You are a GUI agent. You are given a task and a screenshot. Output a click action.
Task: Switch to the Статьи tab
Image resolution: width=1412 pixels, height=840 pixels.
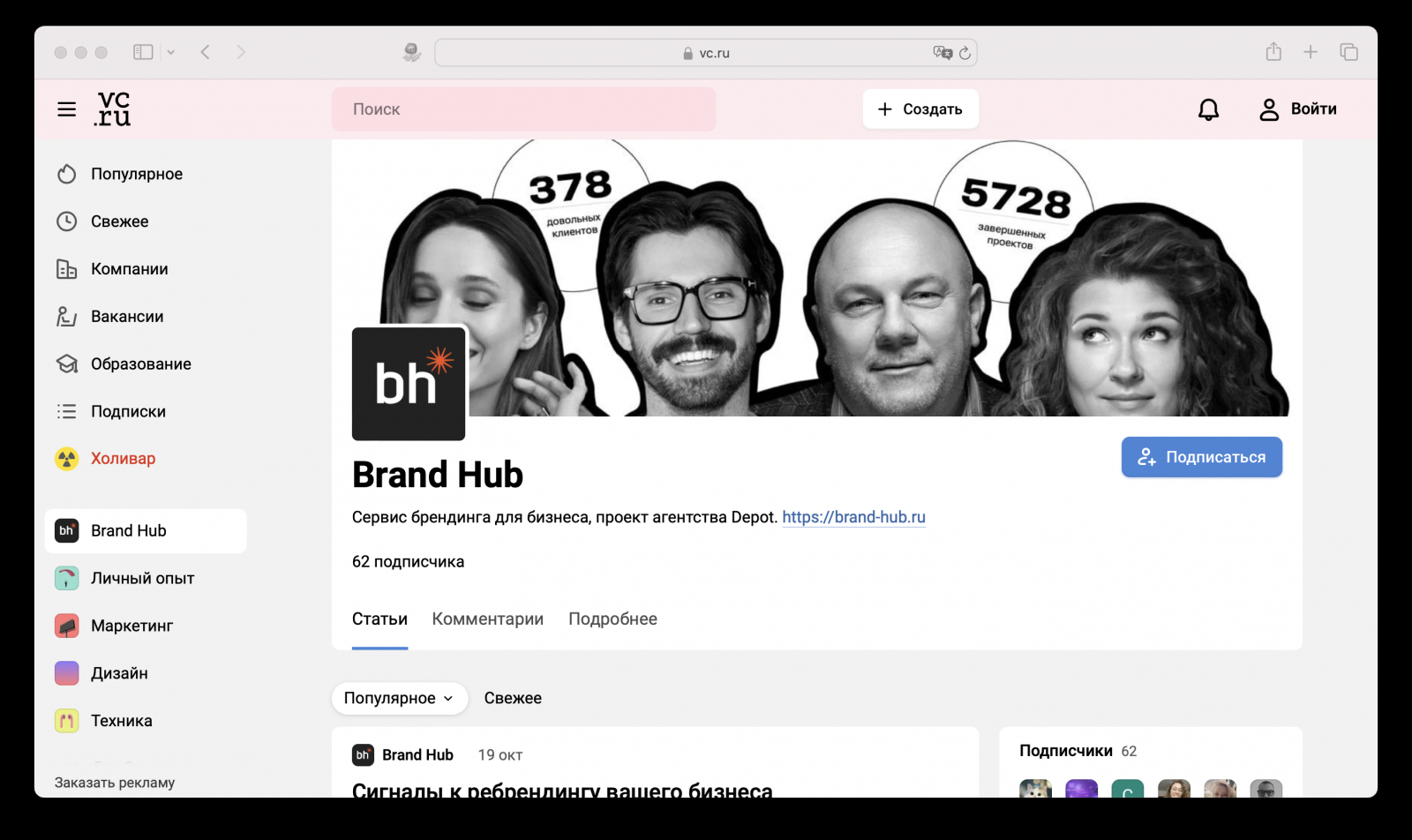pos(379,619)
